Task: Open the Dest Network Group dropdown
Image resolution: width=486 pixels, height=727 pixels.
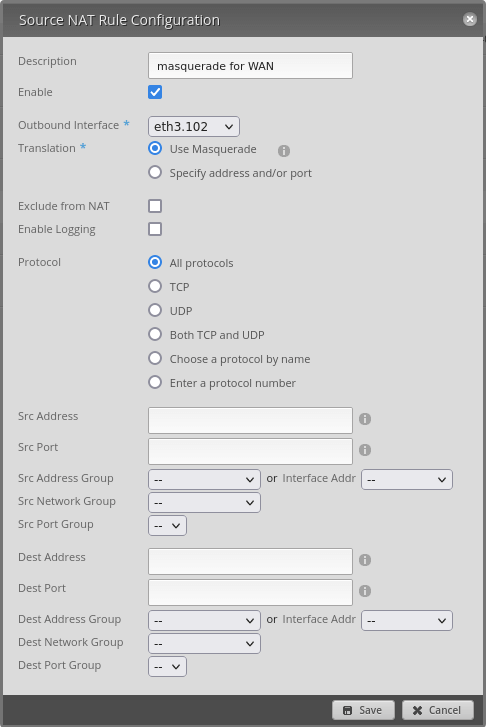Action: click(205, 644)
